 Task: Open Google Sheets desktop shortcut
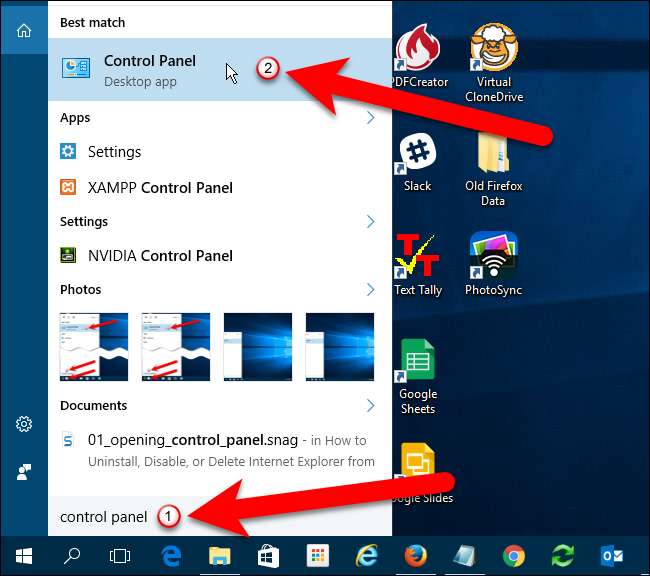point(418,377)
